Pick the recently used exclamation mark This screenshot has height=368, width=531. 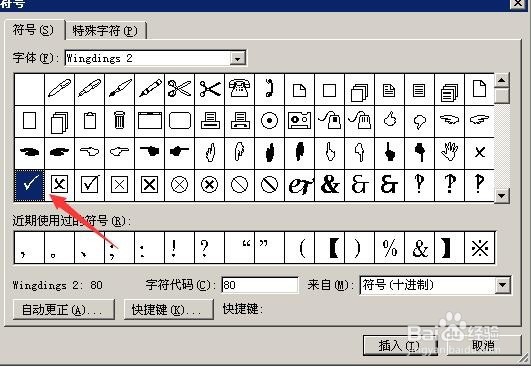tap(179, 248)
